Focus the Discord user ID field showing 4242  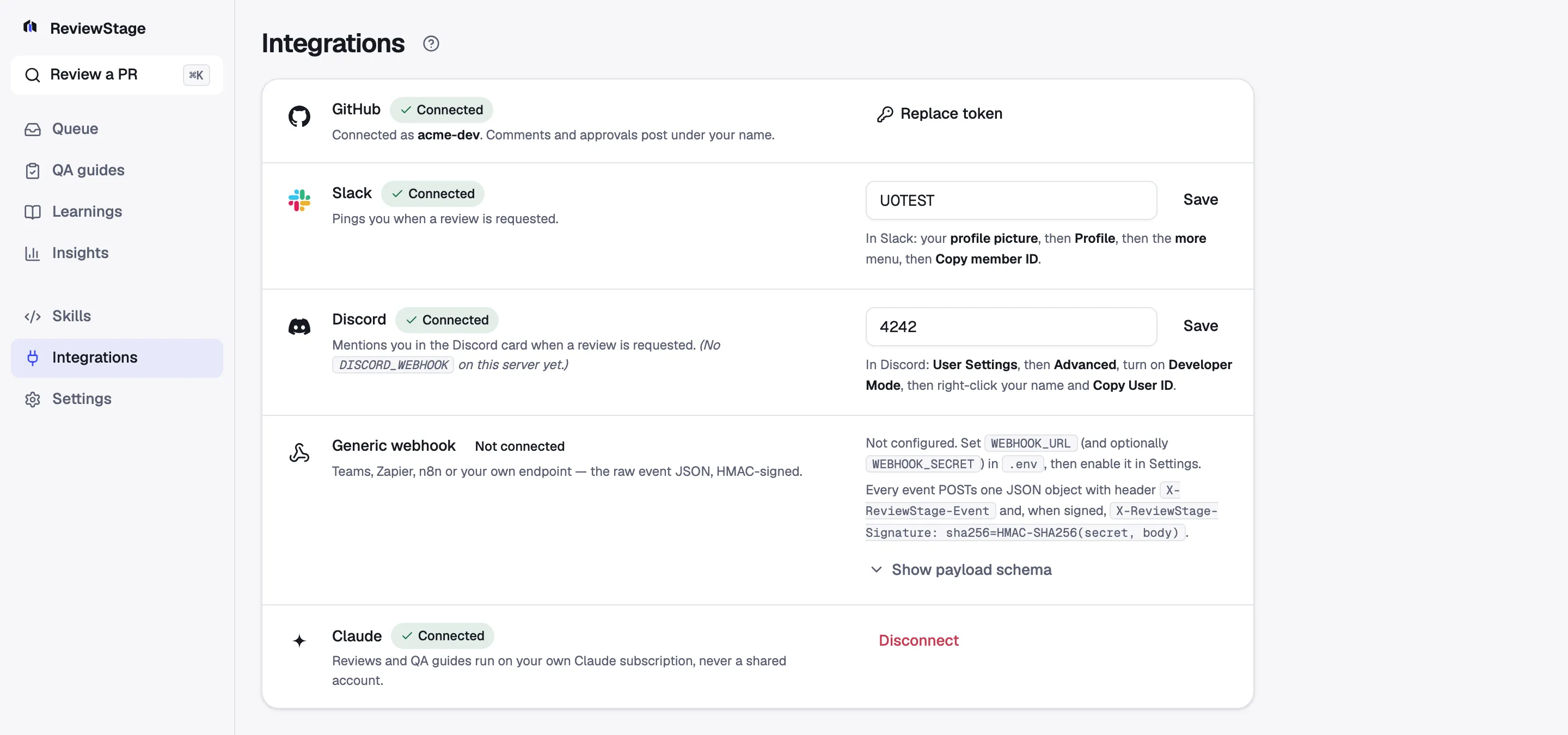(1010, 327)
